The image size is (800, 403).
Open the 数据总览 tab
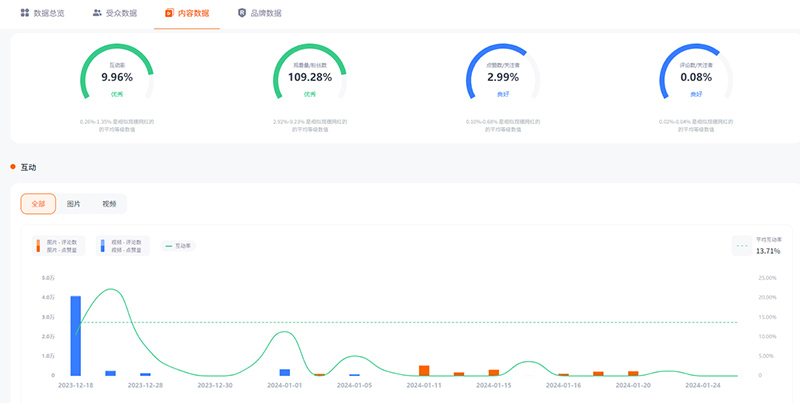click(48, 13)
